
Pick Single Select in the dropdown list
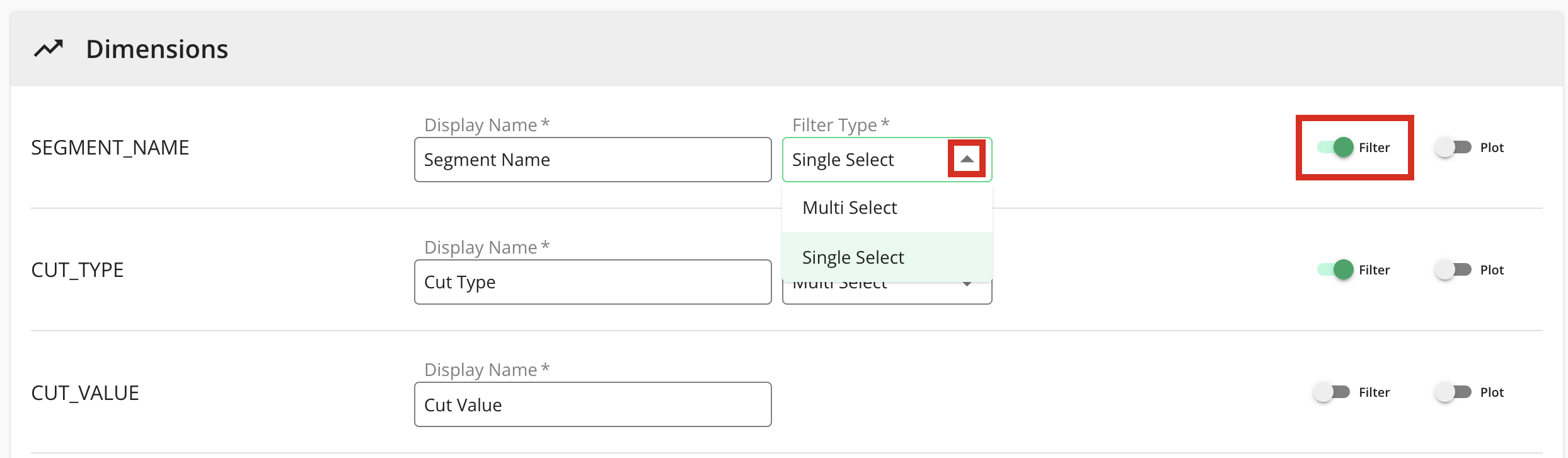[x=853, y=257]
